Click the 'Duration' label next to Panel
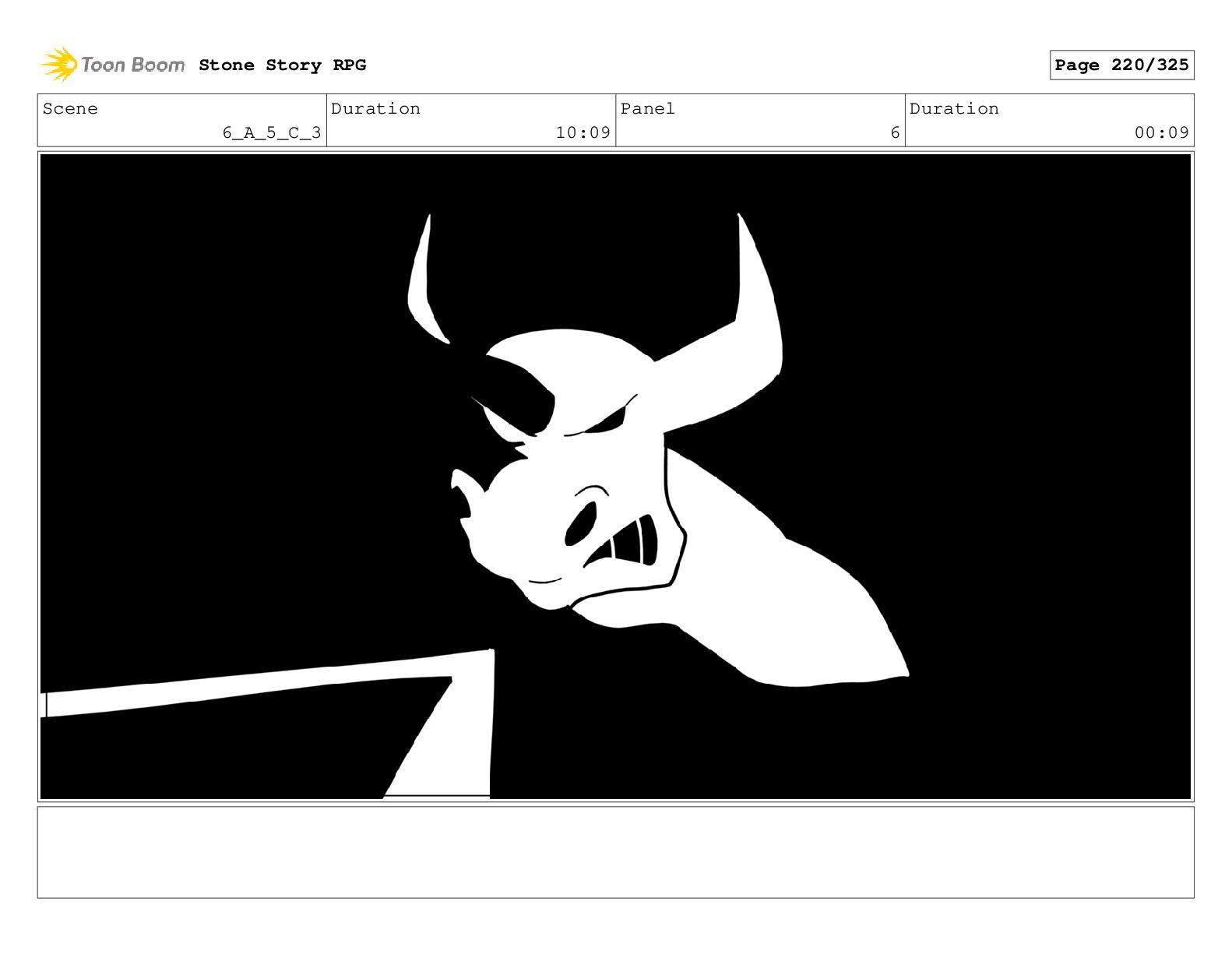The width and height of the screenshot is (1232, 954). click(954, 108)
